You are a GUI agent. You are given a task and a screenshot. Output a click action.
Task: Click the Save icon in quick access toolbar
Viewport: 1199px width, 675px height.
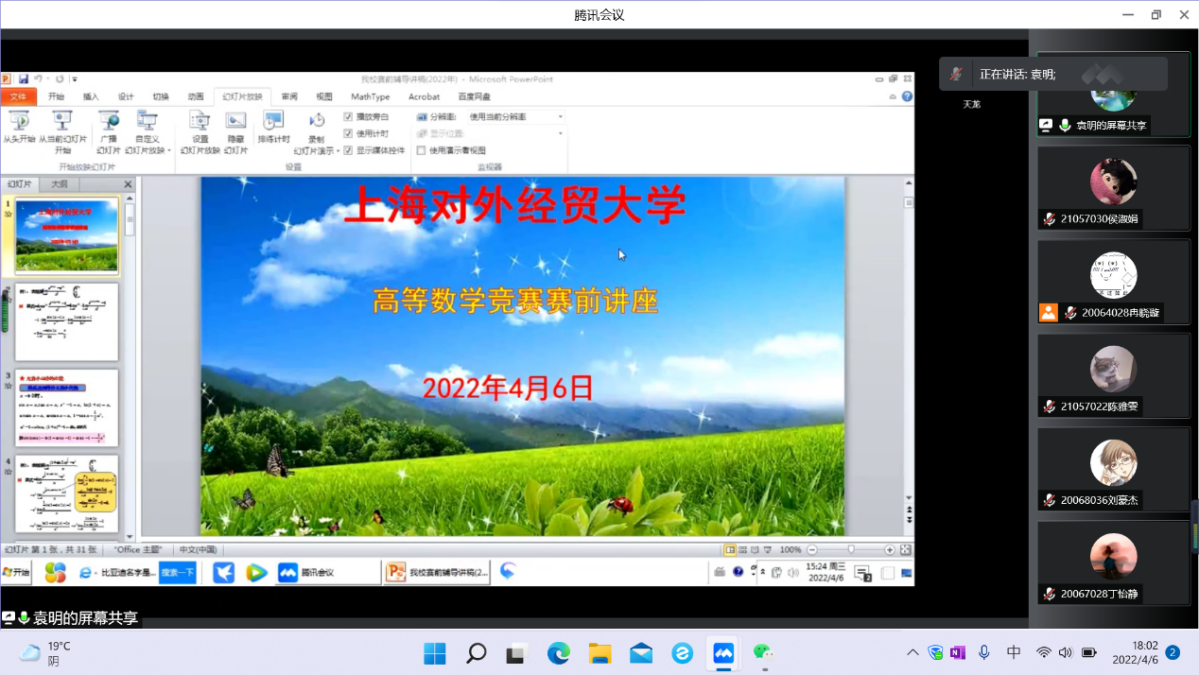click(x=23, y=79)
